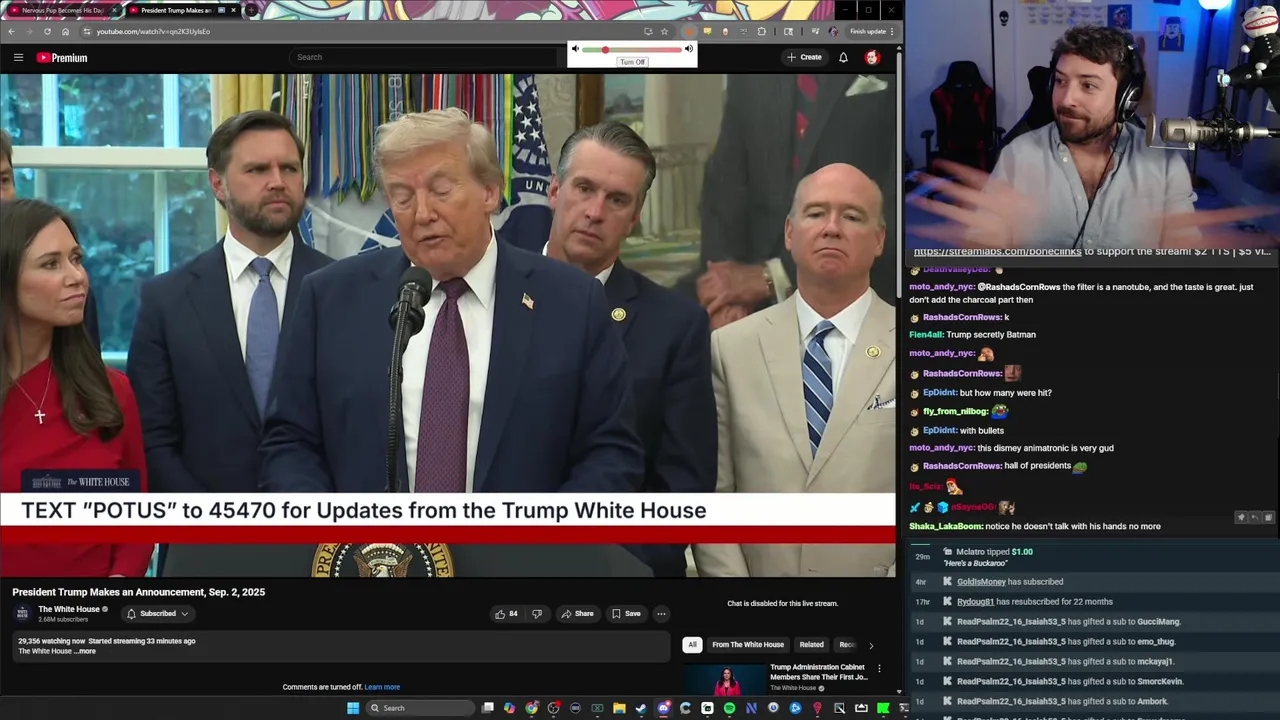This screenshot has height=720, width=1280.
Task: Go to YouTube Premium home logo
Action: (62, 58)
